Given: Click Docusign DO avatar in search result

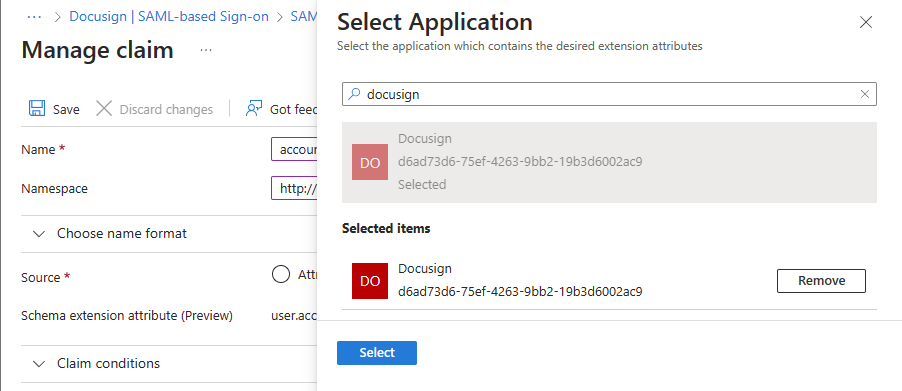Looking at the screenshot, I should click(370, 162).
